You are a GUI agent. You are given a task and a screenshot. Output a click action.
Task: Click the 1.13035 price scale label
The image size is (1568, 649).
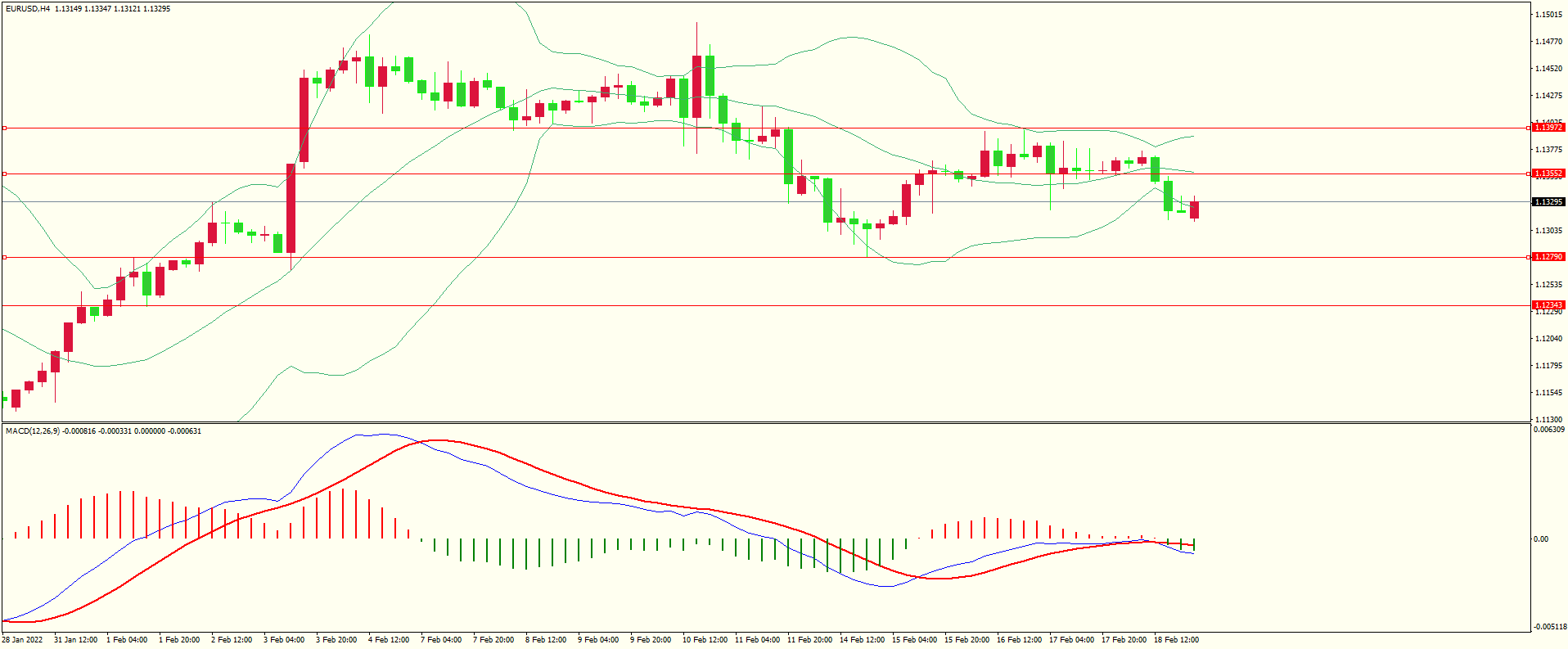(x=1548, y=231)
